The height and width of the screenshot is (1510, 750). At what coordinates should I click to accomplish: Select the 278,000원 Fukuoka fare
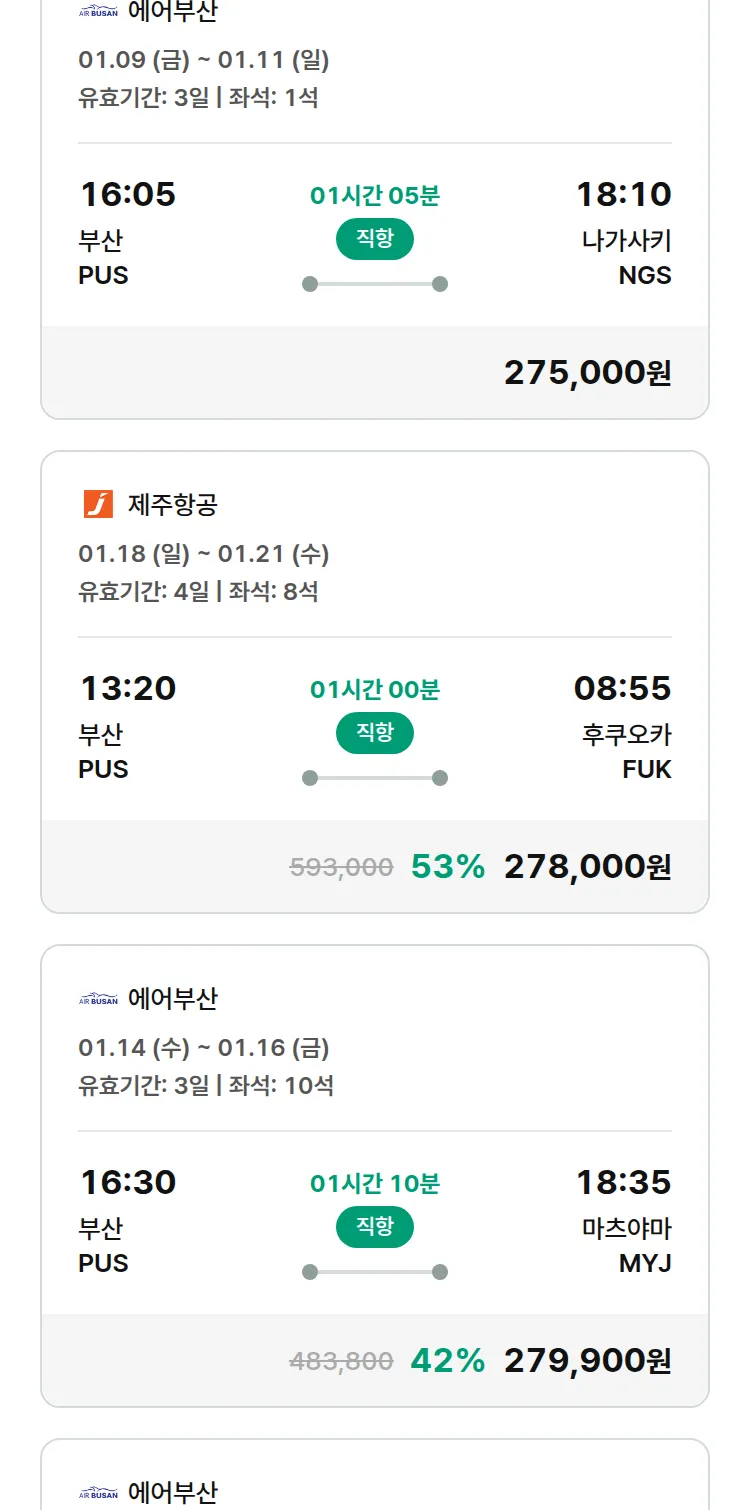point(587,866)
